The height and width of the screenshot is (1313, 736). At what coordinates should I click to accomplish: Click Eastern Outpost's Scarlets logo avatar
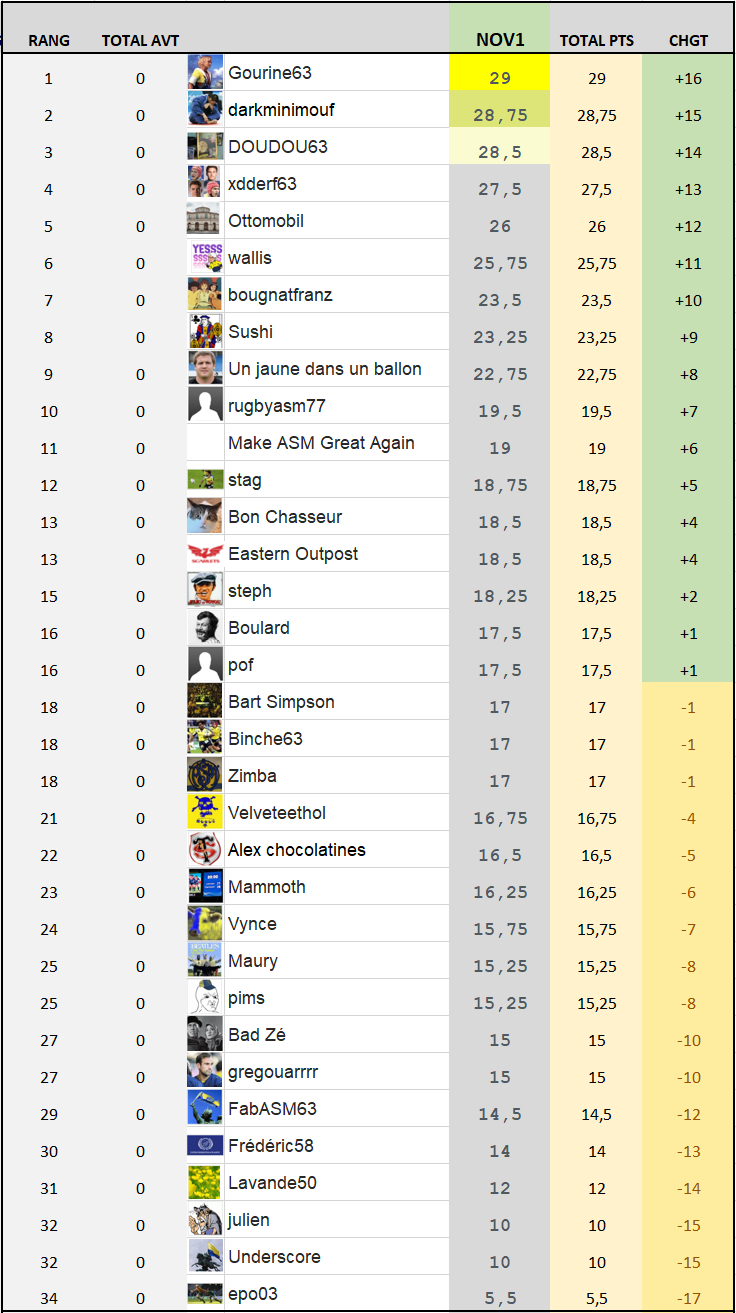[x=205, y=554]
